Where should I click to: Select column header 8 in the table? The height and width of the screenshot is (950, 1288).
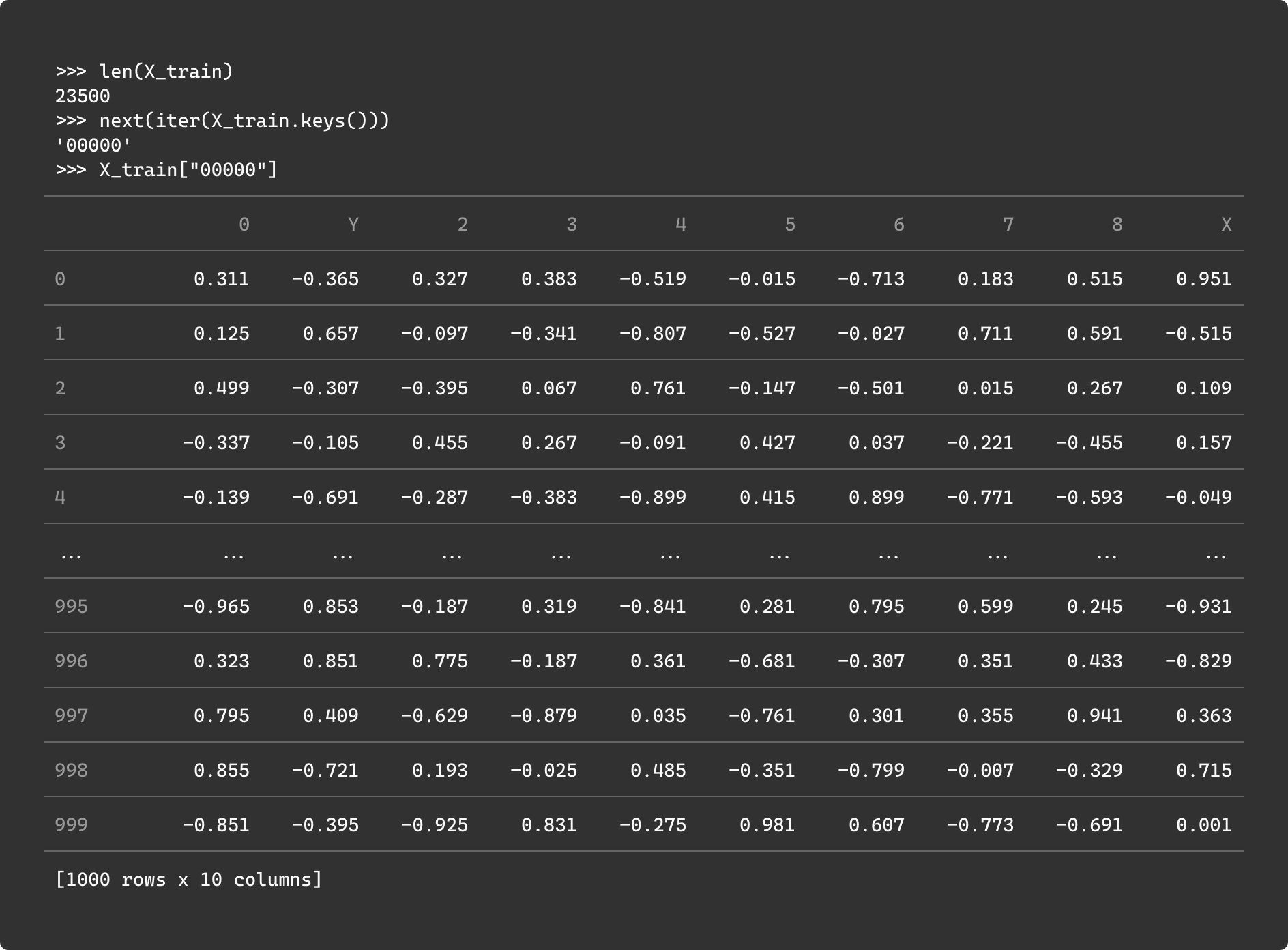[1117, 225]
